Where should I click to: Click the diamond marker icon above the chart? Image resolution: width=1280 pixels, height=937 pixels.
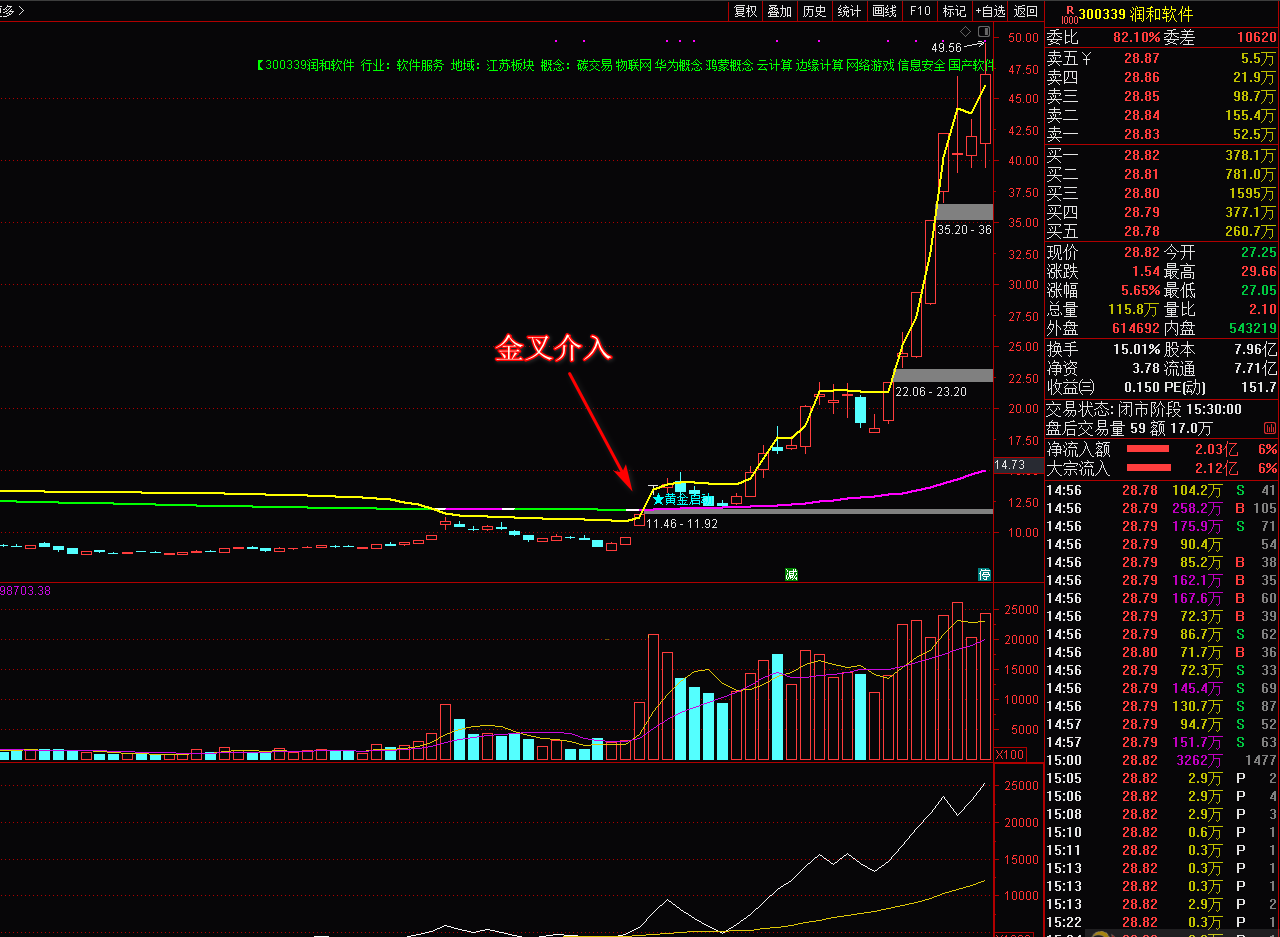click(x=967, y=33)
